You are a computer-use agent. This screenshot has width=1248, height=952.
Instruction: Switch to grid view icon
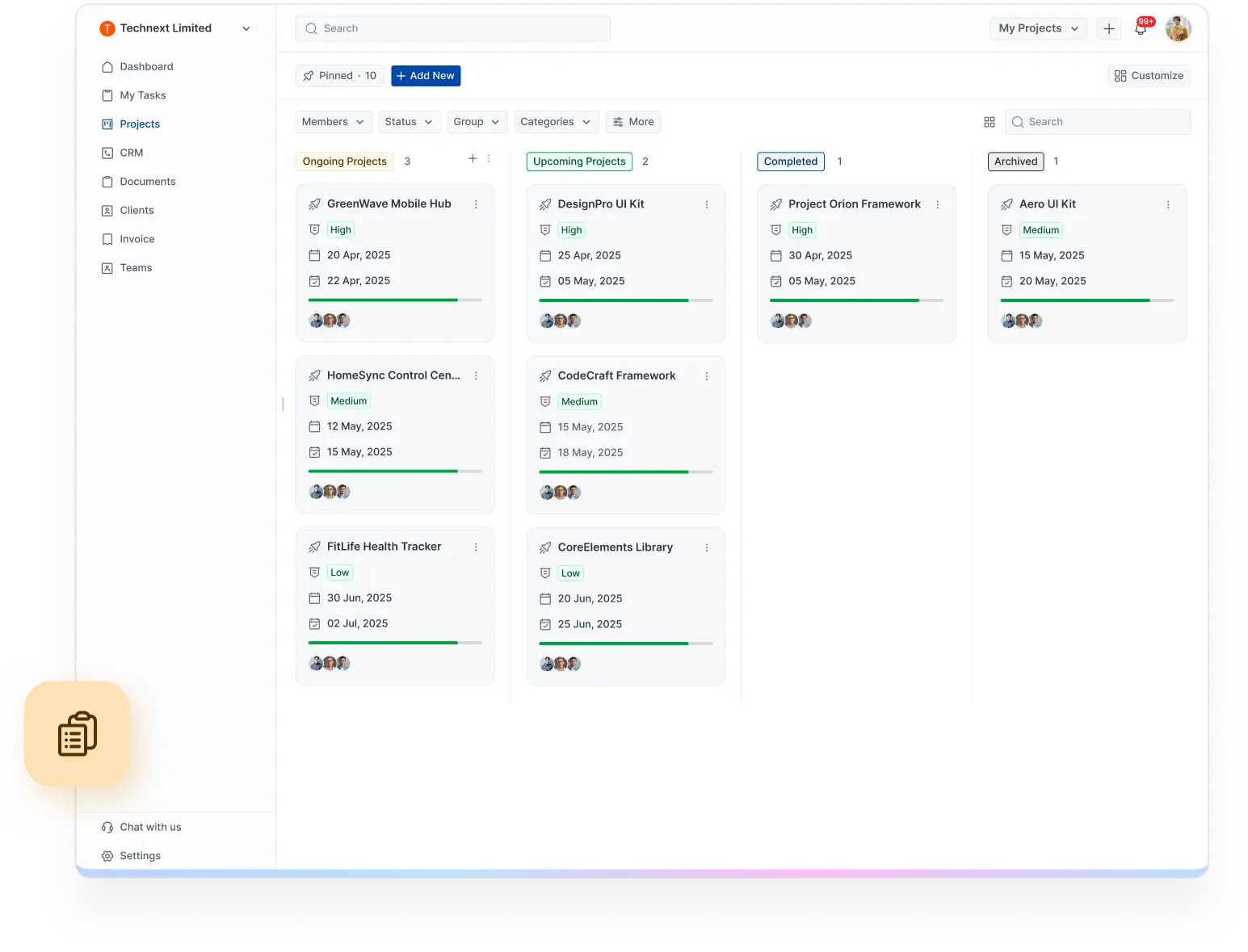(990, 122)
